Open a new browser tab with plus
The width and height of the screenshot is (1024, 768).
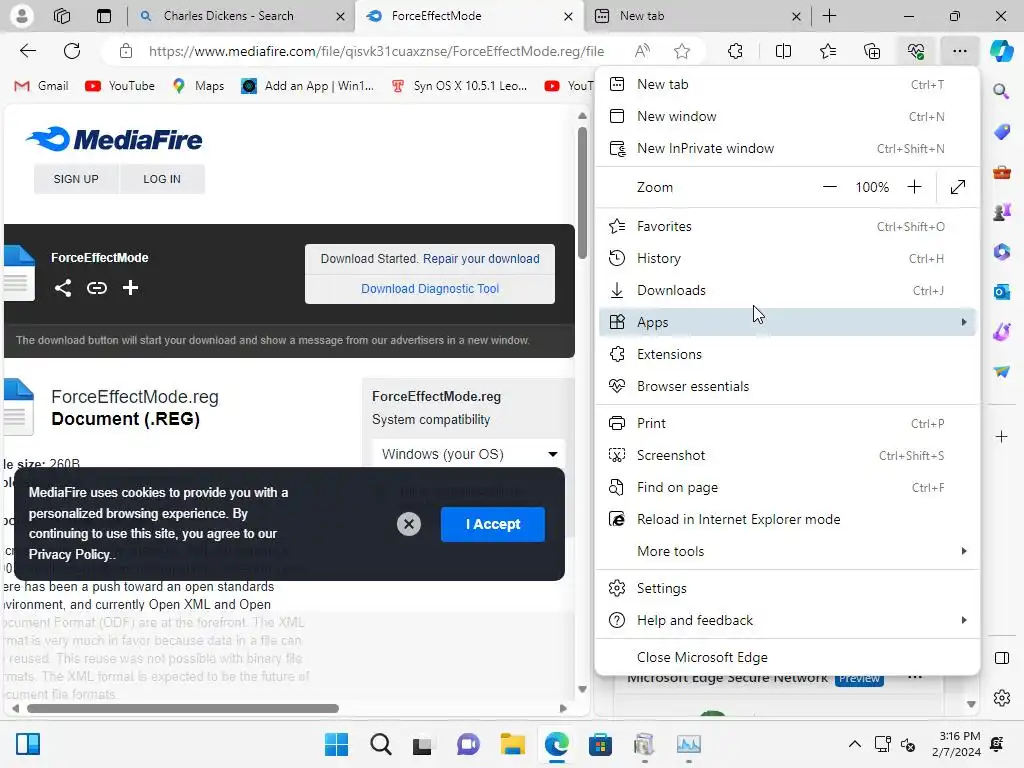click(829, 16)
